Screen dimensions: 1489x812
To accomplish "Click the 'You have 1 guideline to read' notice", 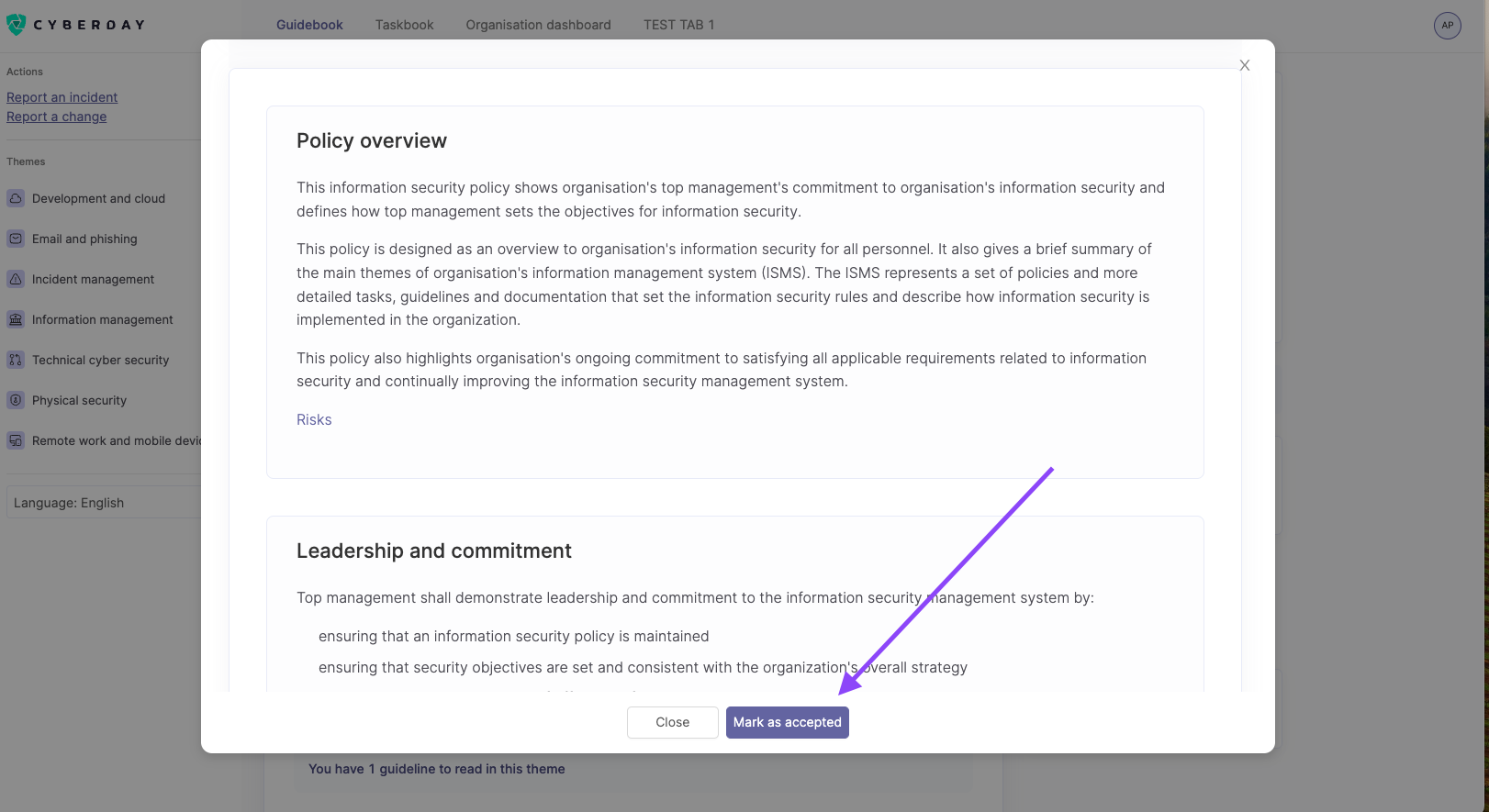I will 437,769.
